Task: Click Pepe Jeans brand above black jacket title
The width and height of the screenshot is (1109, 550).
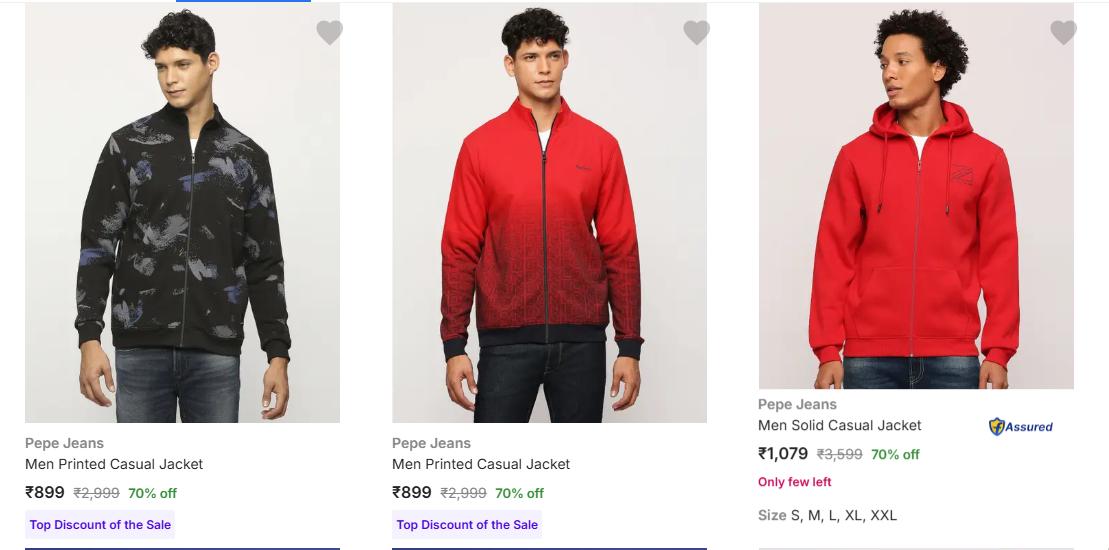Action: (x=64, y=443)
